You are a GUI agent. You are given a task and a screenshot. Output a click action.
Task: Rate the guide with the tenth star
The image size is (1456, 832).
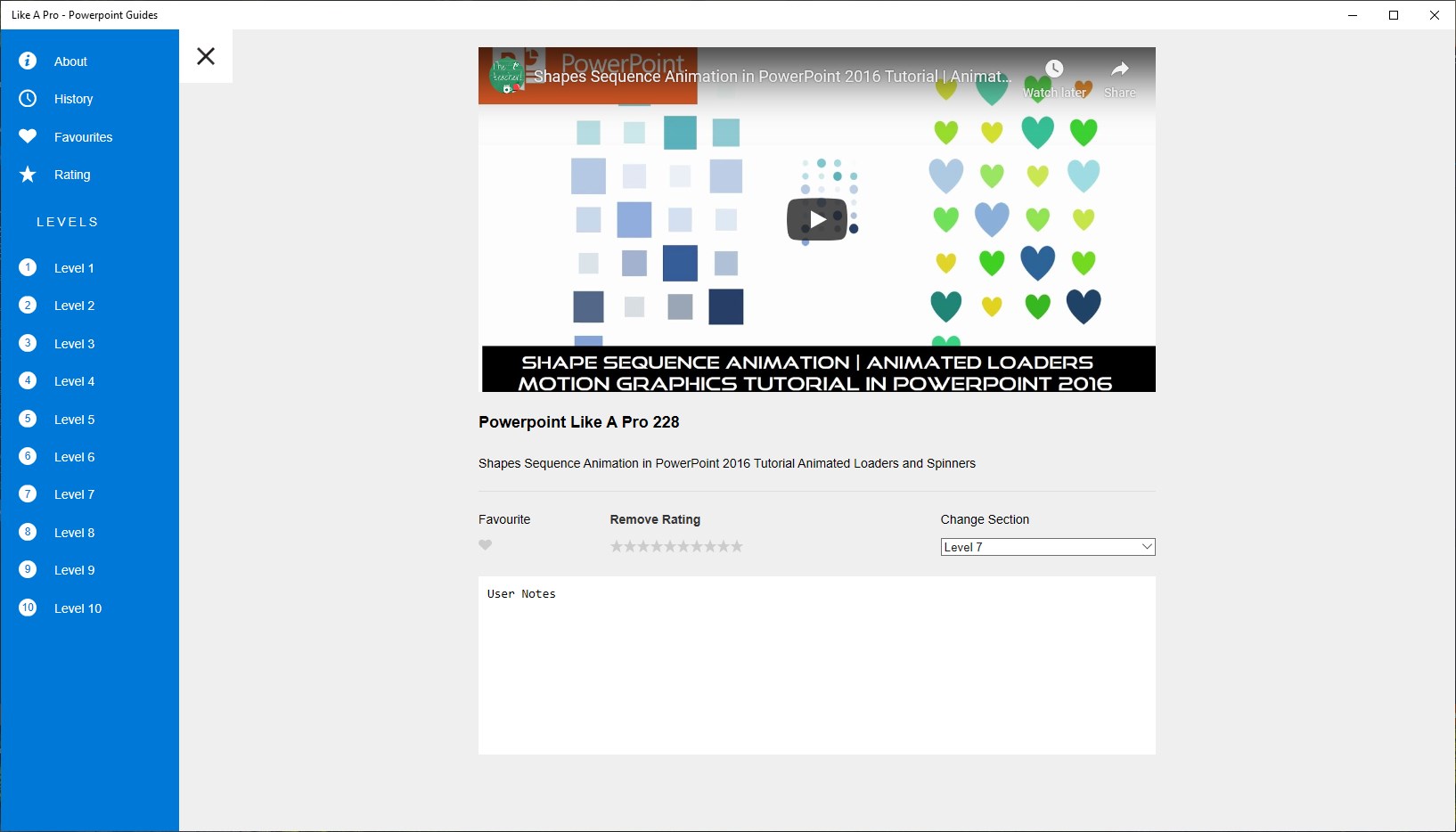click(737, 546)
